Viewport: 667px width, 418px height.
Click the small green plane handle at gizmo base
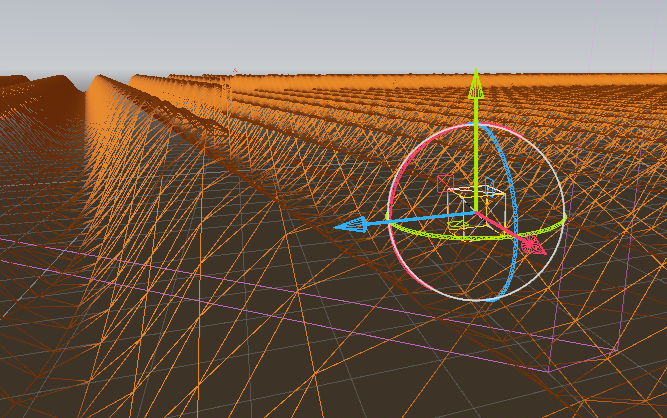(458, 226)
